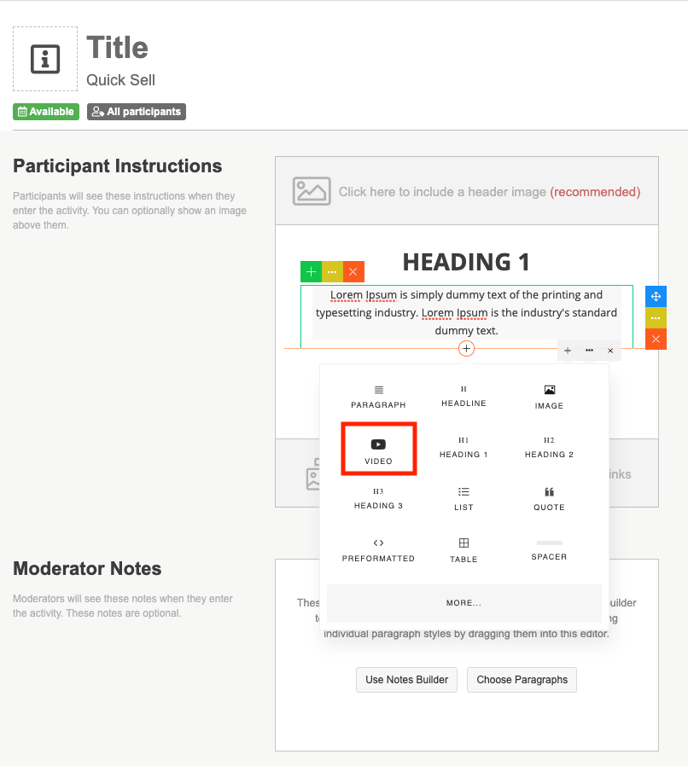Screen dimensions: 688x766
Task: Click the blue move handle beside the paragraph
Action: click(x=656, y=297)
